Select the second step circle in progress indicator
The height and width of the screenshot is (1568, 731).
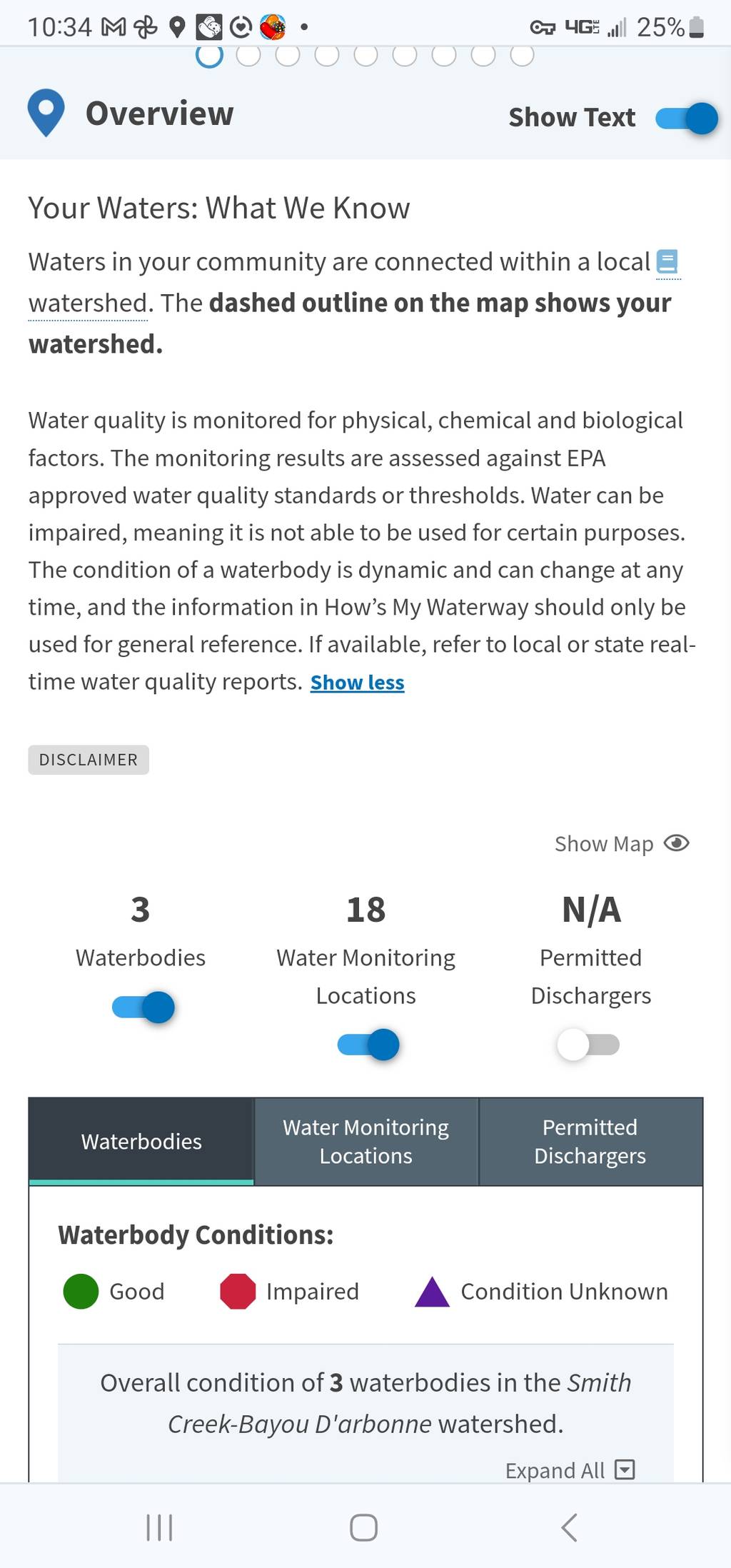click(x=248, y=55)
